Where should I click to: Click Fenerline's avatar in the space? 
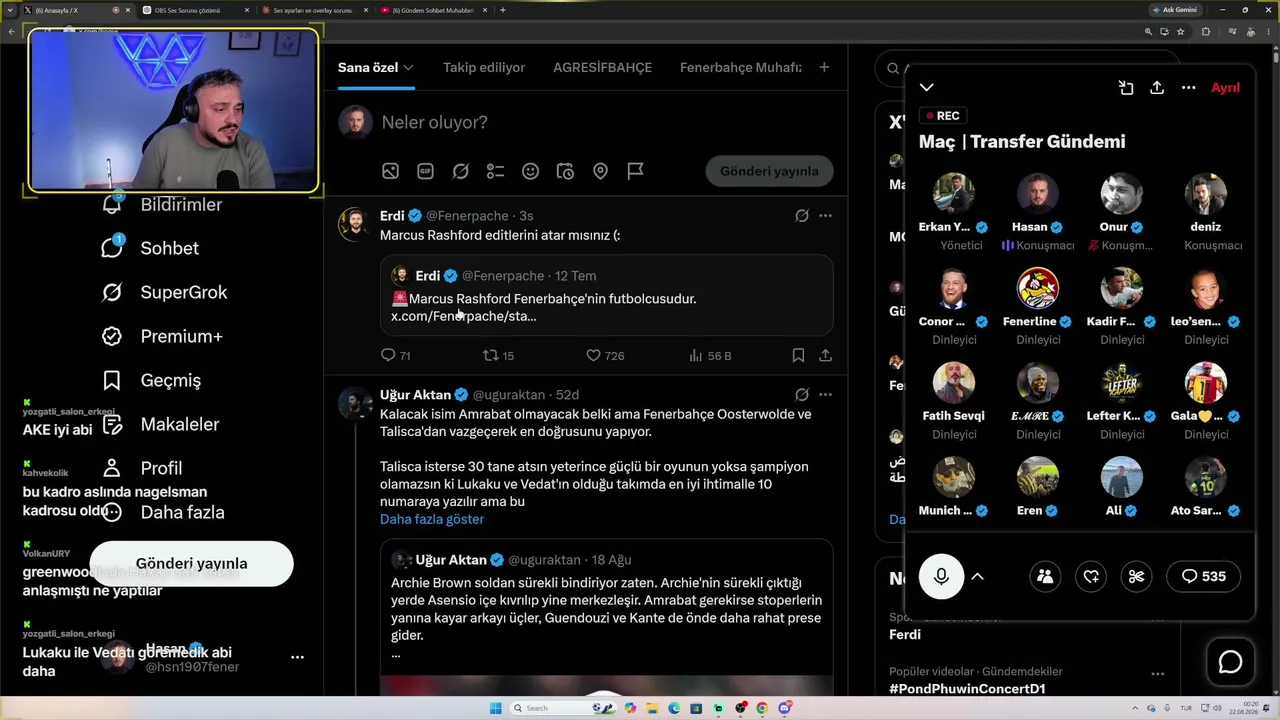(1038, 288)
